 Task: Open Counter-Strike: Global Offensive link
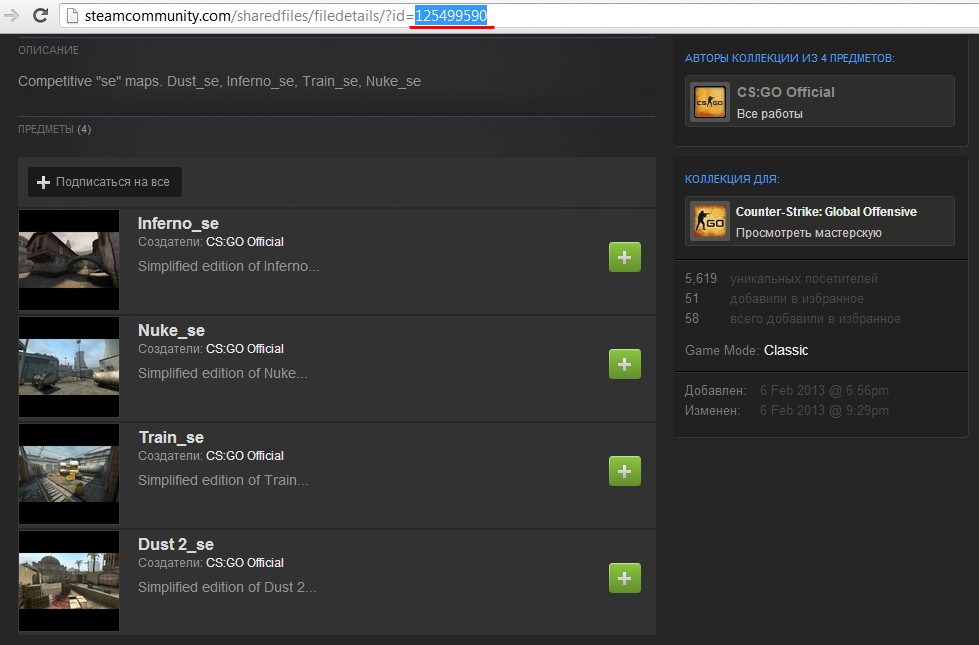[826, 212]
